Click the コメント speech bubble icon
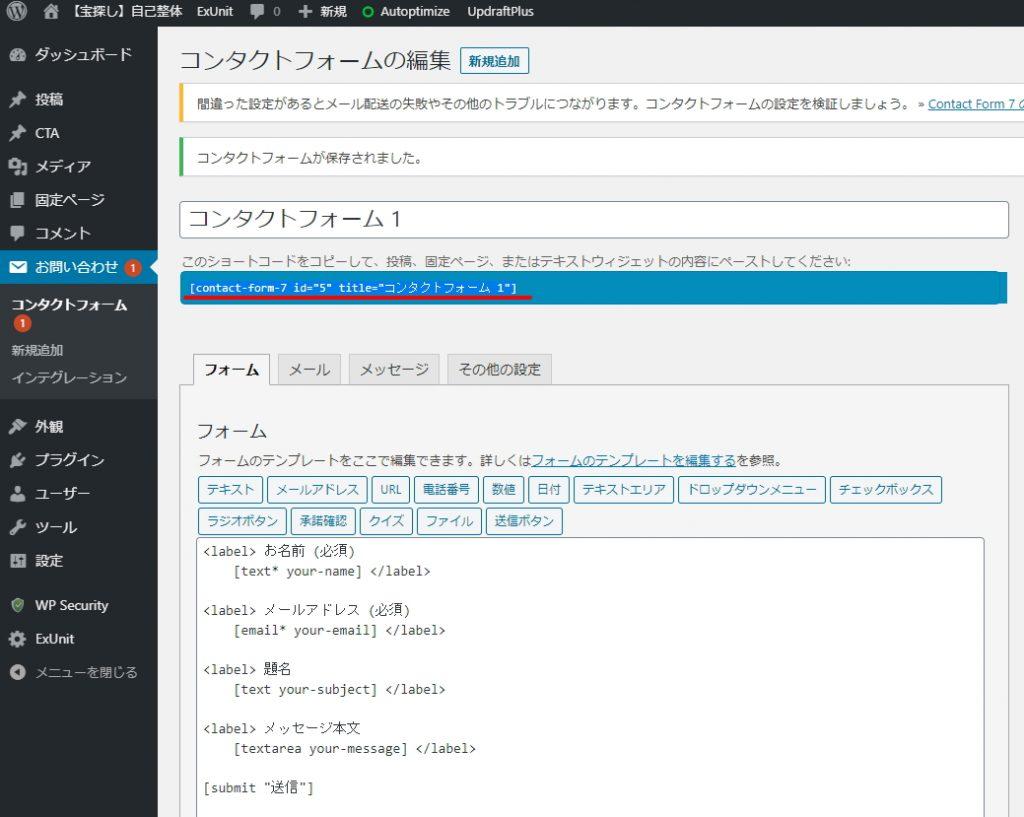 point(18,233)
